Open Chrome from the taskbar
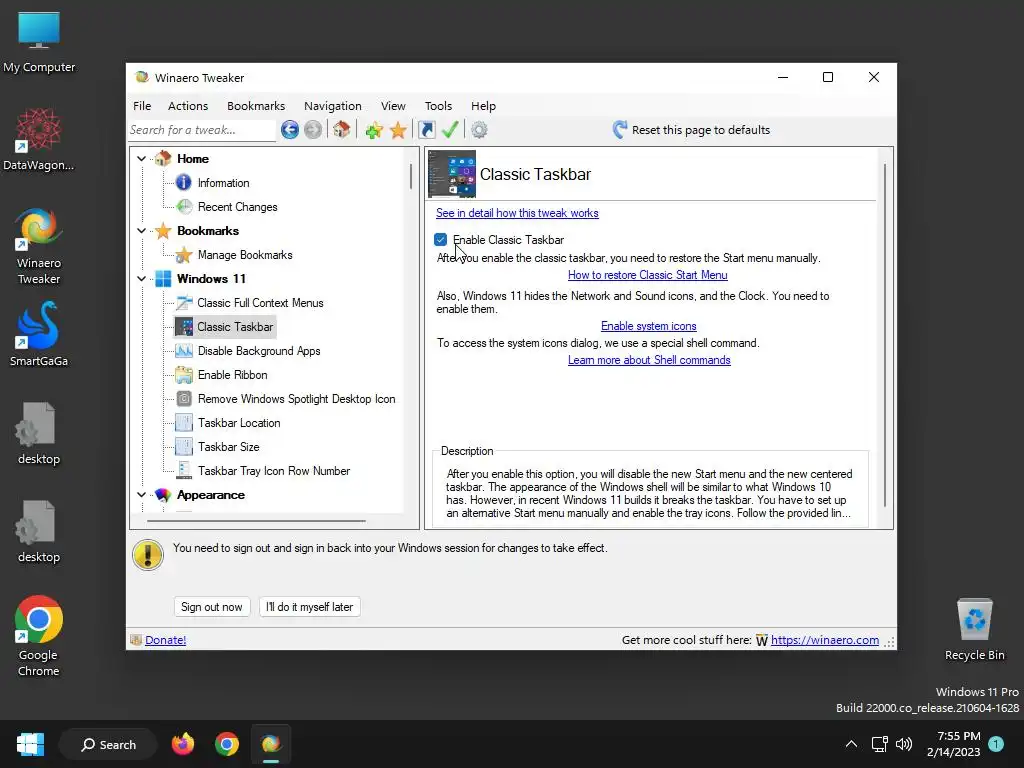The image size is (1024, 768). (227, 744)
